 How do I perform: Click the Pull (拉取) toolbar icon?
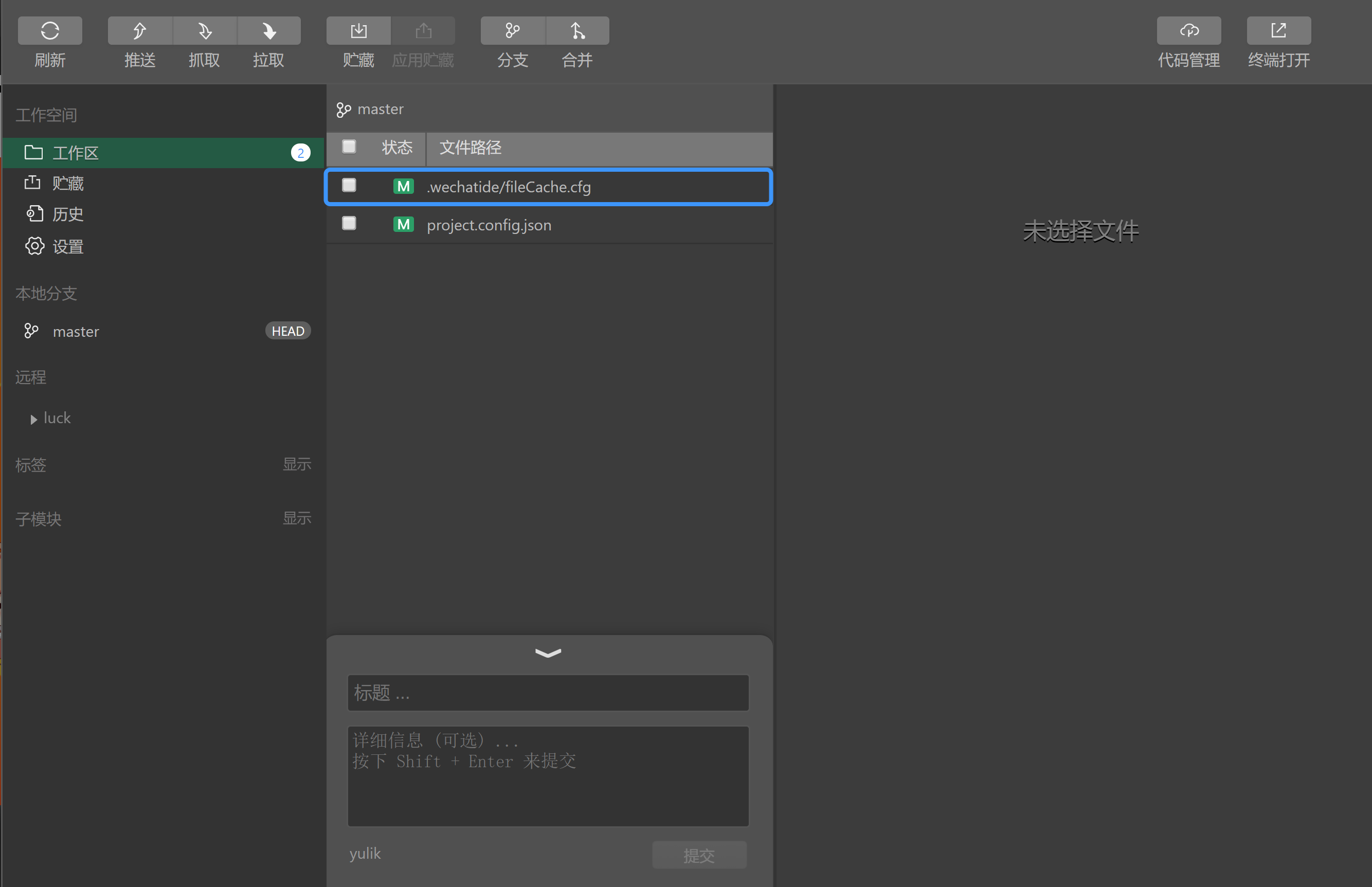(x=268, y=30)
